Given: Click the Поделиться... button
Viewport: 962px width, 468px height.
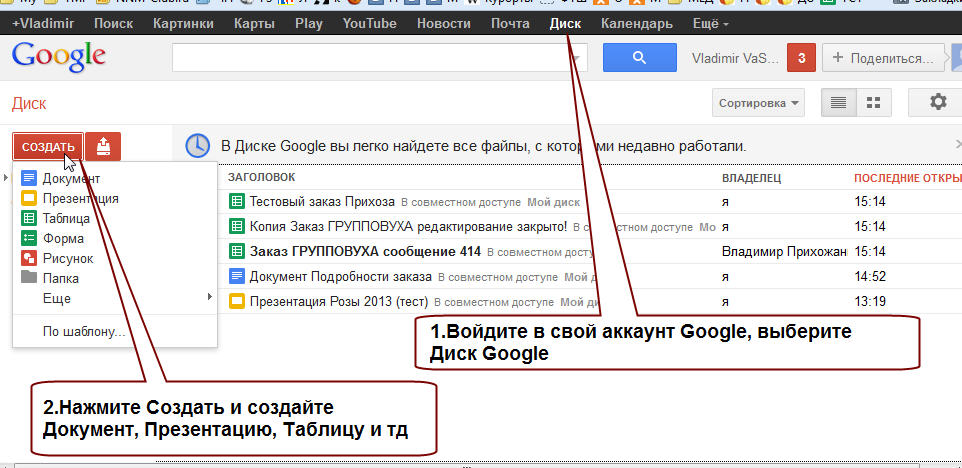Looking at the screenshot, I should coord(883,58).
